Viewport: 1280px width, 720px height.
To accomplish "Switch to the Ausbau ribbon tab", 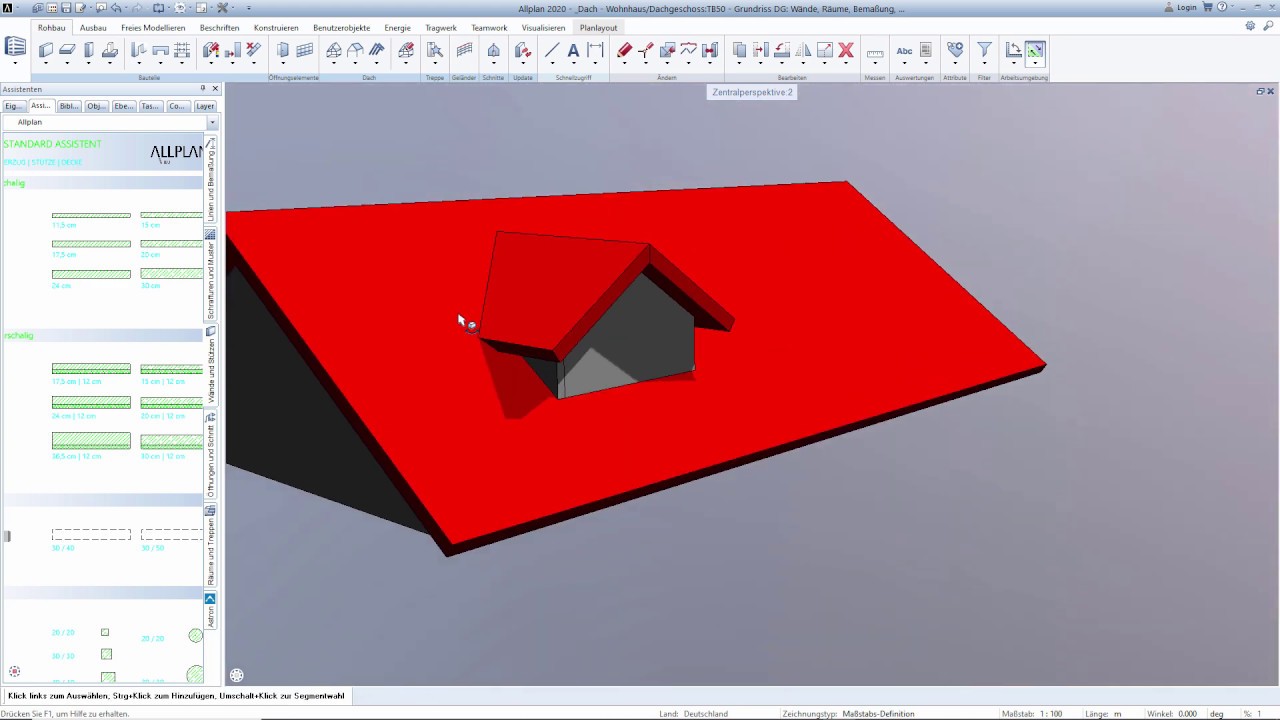I will 93,28.
